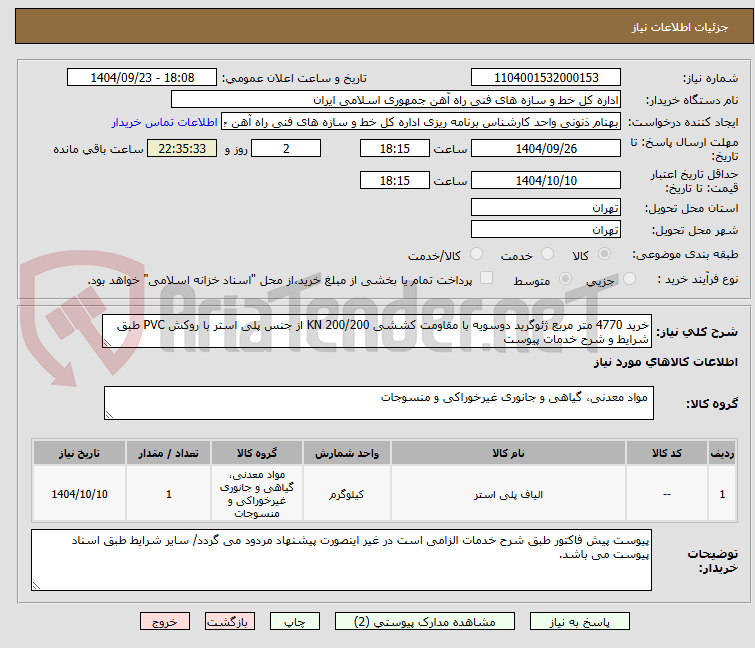This screenshot has width=755, height=648.
Task: Click the کیلوگرم unit cell
Action: tap(347, 494)
